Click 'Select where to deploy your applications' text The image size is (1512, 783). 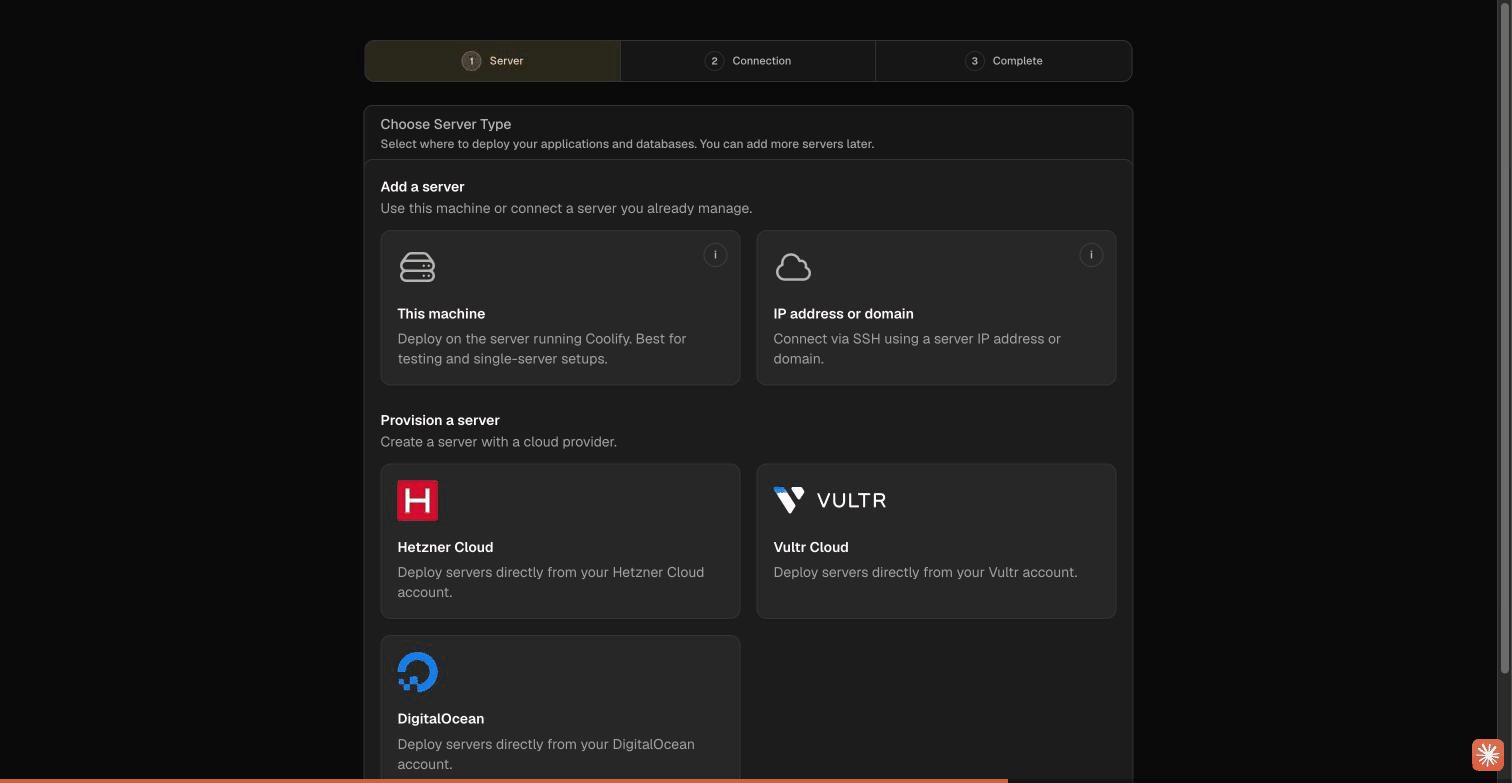(x=627, y=144)
